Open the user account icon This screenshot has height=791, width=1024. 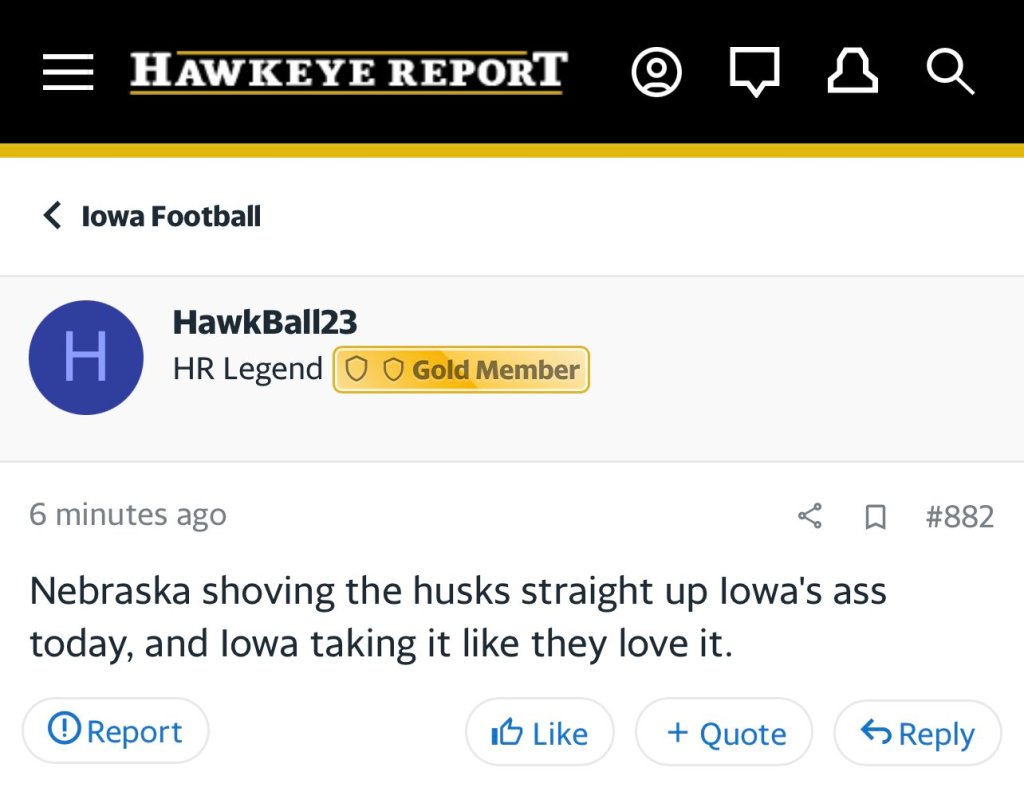coord(657,72)
